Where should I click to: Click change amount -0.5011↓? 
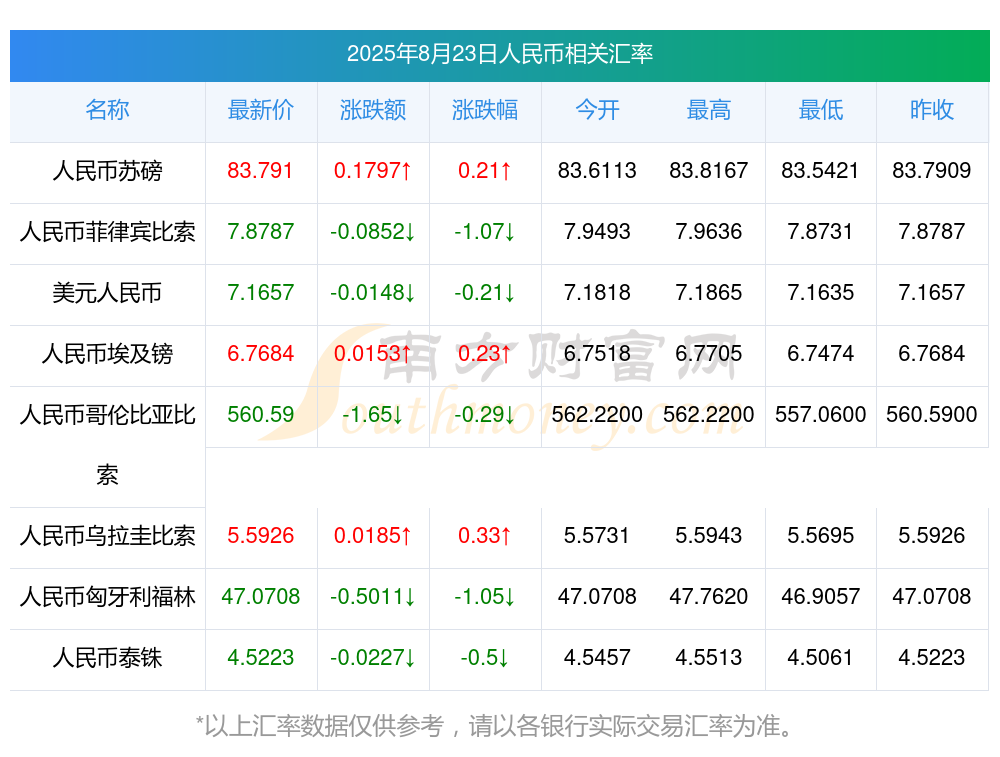[372, 597]
